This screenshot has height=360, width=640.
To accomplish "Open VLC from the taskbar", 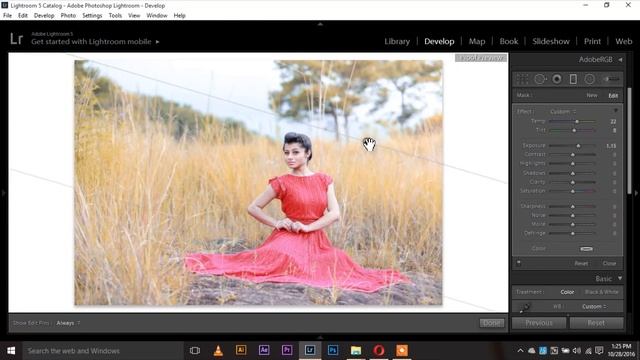I will (x=218, y=350).
